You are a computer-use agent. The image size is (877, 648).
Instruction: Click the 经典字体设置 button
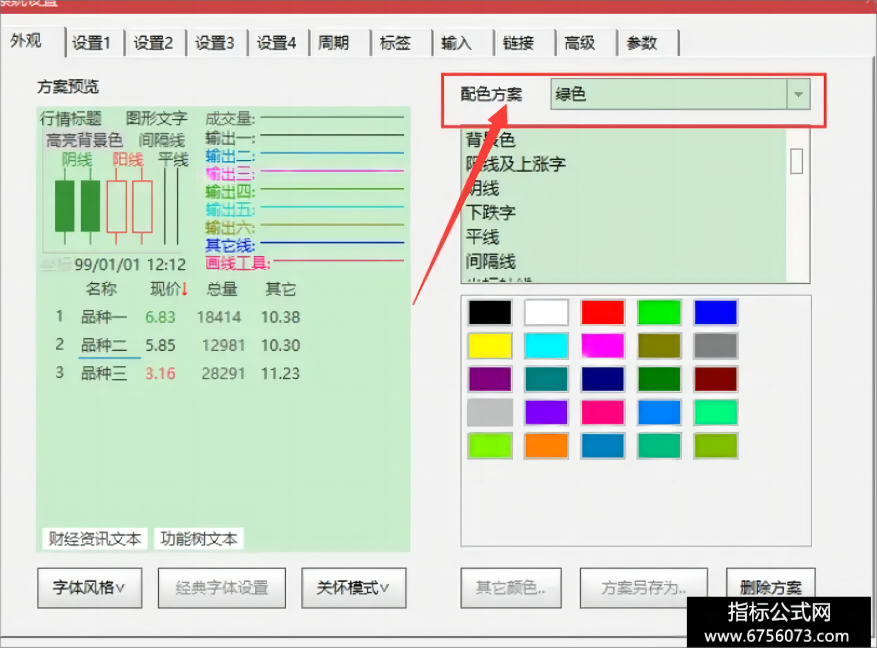[221, 588]
